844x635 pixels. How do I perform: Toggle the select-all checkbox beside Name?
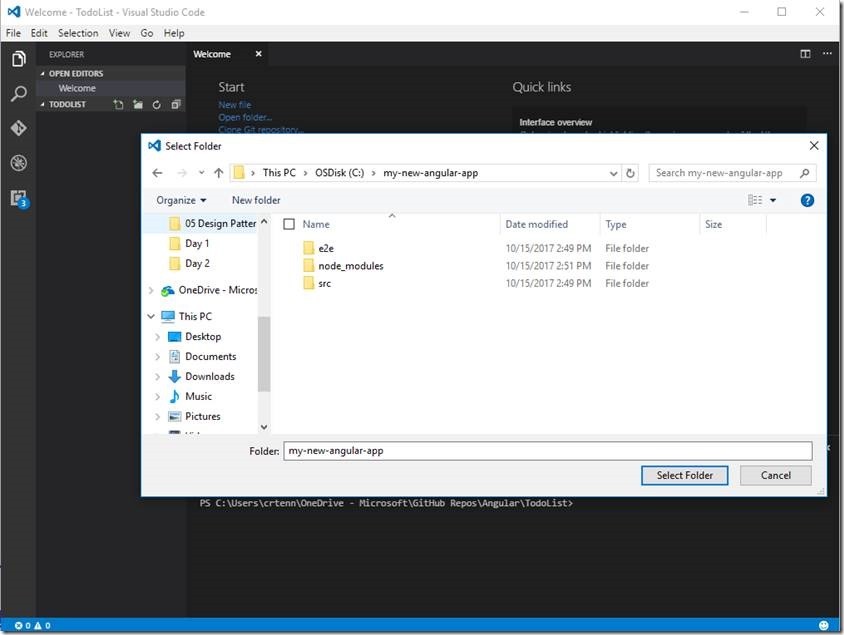[x=289, y=224]
